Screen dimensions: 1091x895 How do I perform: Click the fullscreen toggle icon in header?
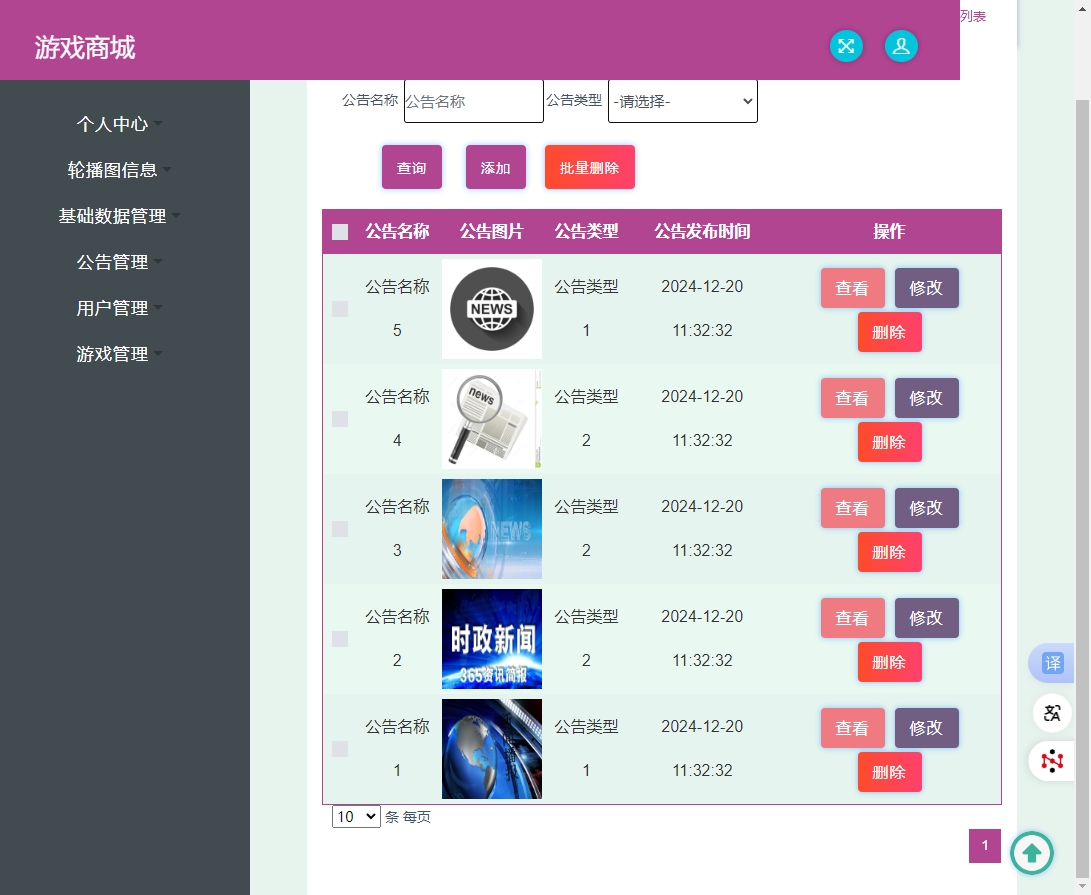click(846, 46)
